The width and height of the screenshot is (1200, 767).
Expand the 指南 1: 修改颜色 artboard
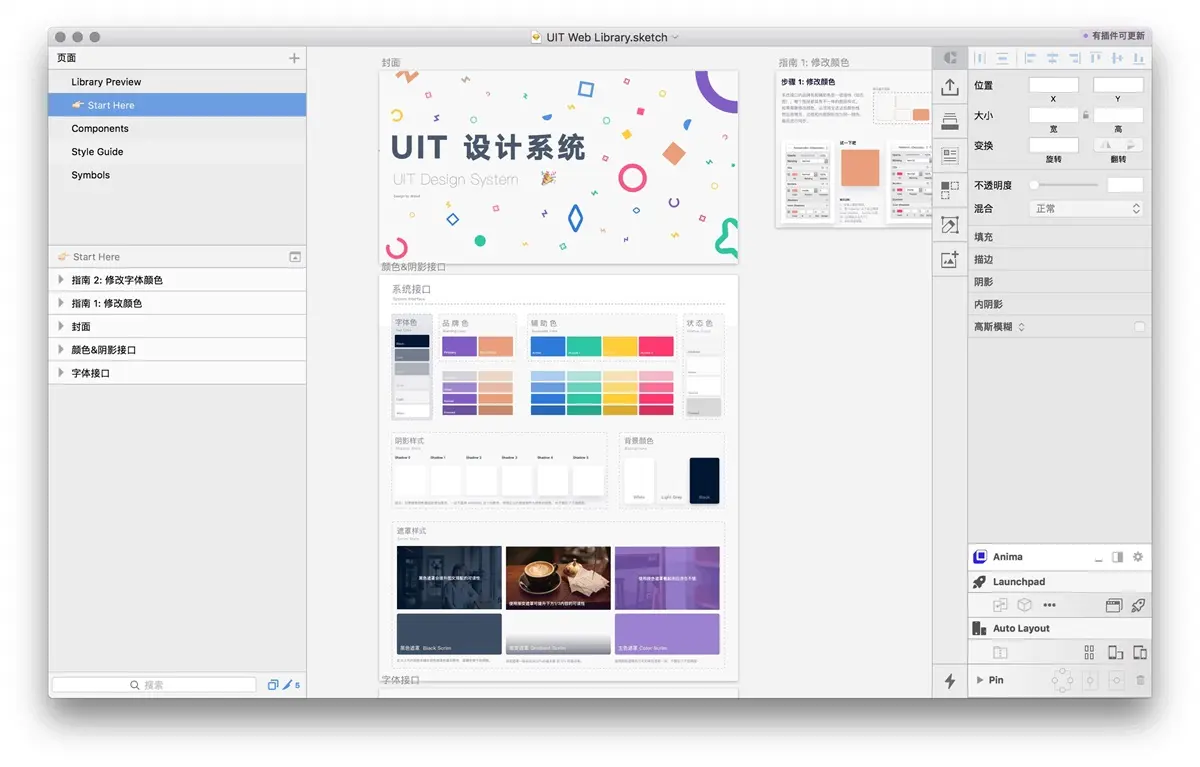[x=61, y=303]
